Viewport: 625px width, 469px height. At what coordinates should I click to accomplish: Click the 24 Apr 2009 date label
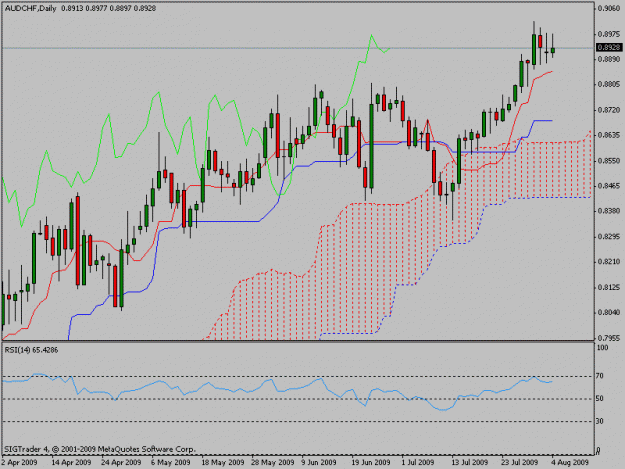click(x=121, y=462)
